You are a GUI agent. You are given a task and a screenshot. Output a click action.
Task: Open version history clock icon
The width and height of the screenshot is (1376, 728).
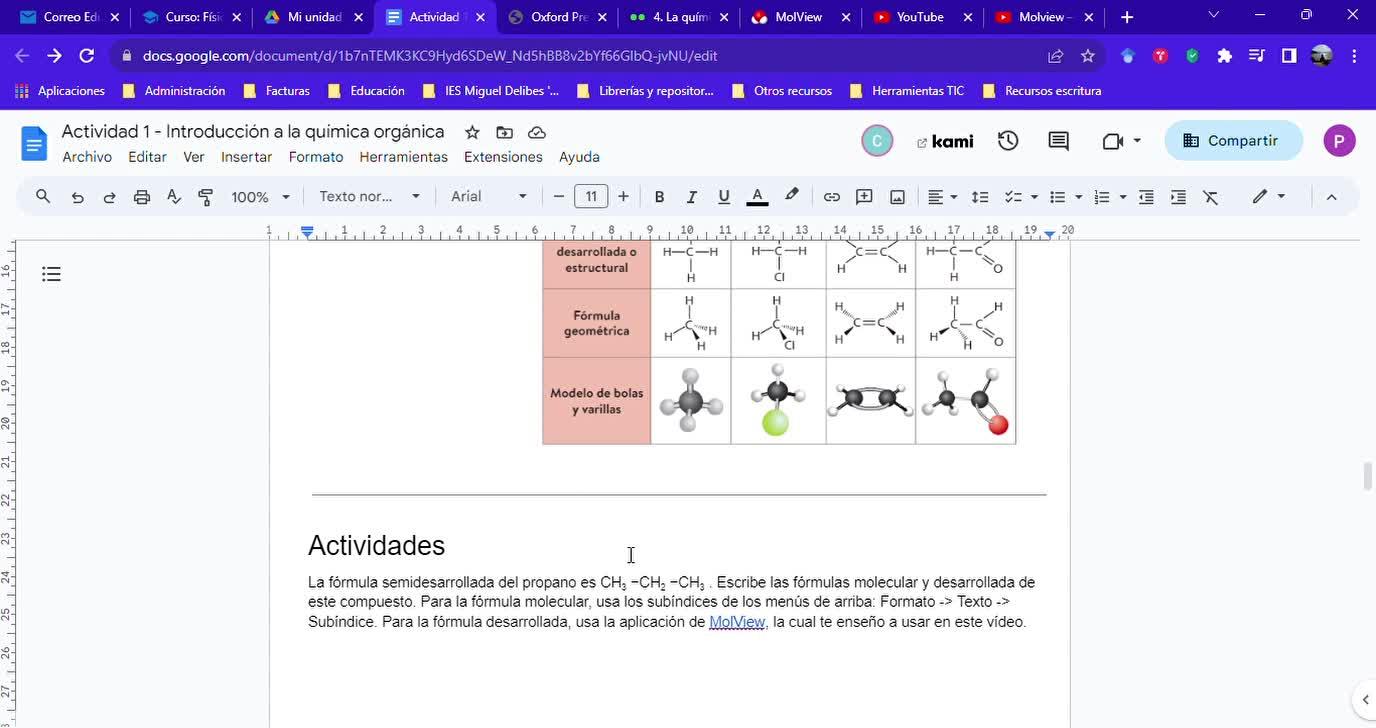point(1008,141)
